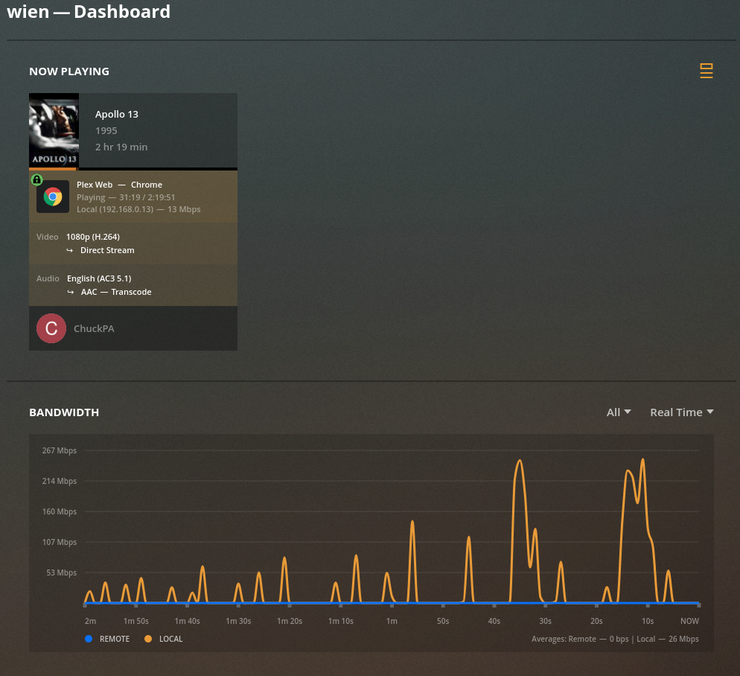Toggle the LOCAL legend series
Screen dimensions: 740x676
[163, 639]
